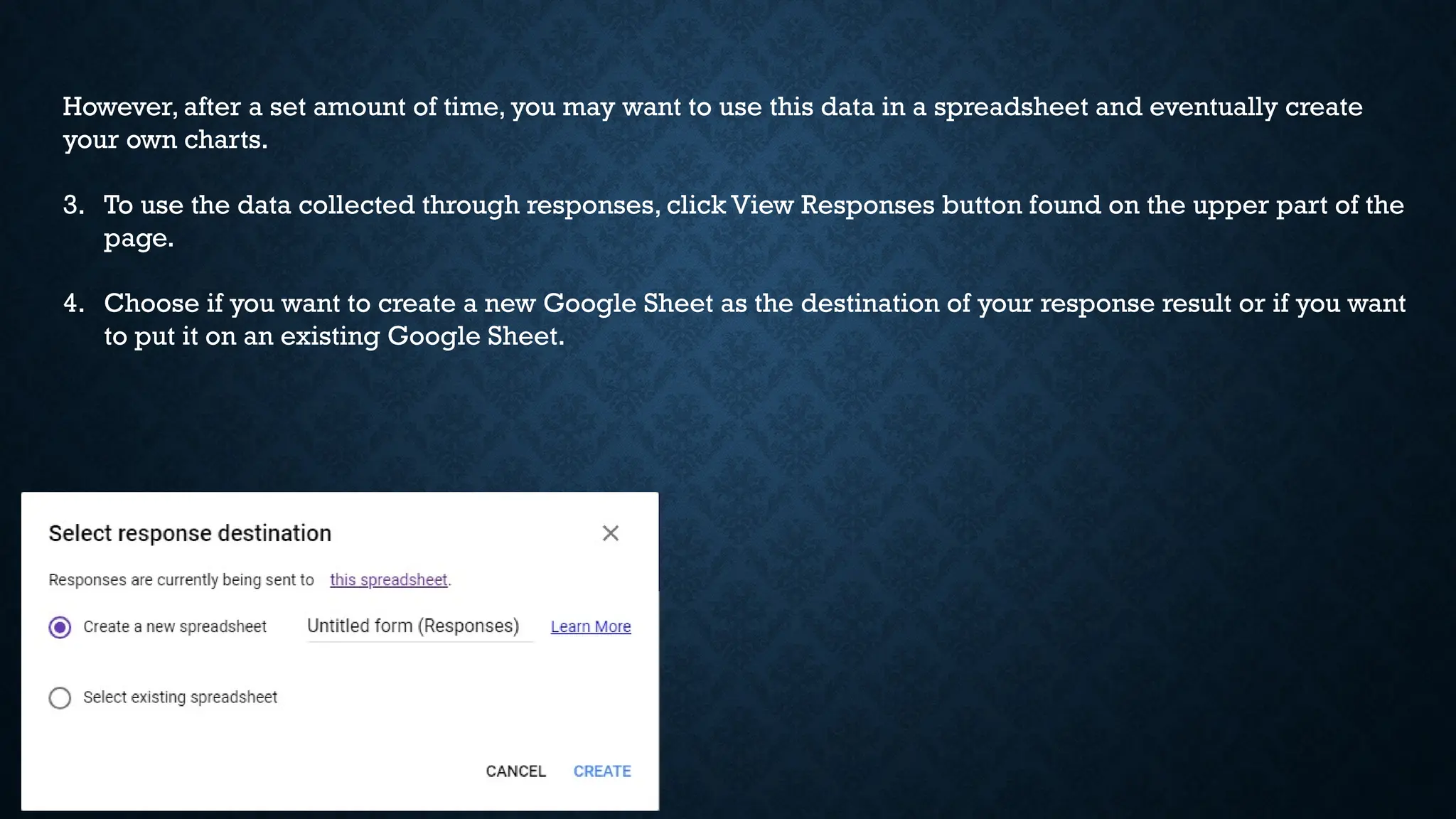The image size is (1456, 819).
Task: Open the Learn More link
Action: (590, 627)
